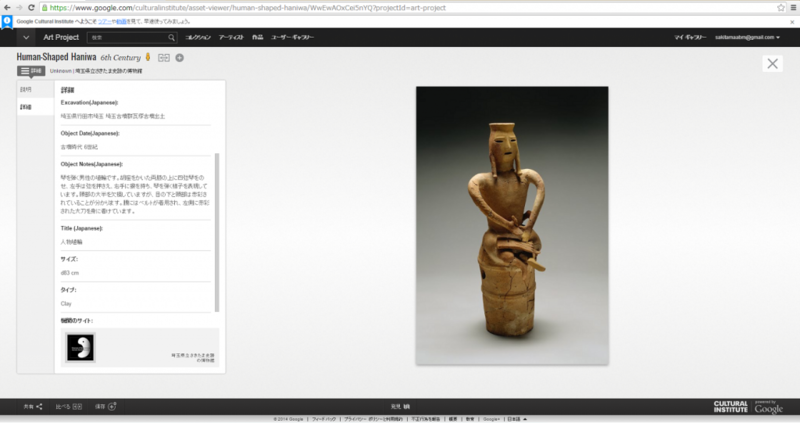This screenshot has width=800, height=423.
Task: Click the green padlock security icon
Action: pyautogui.click(x=45, y=8)
